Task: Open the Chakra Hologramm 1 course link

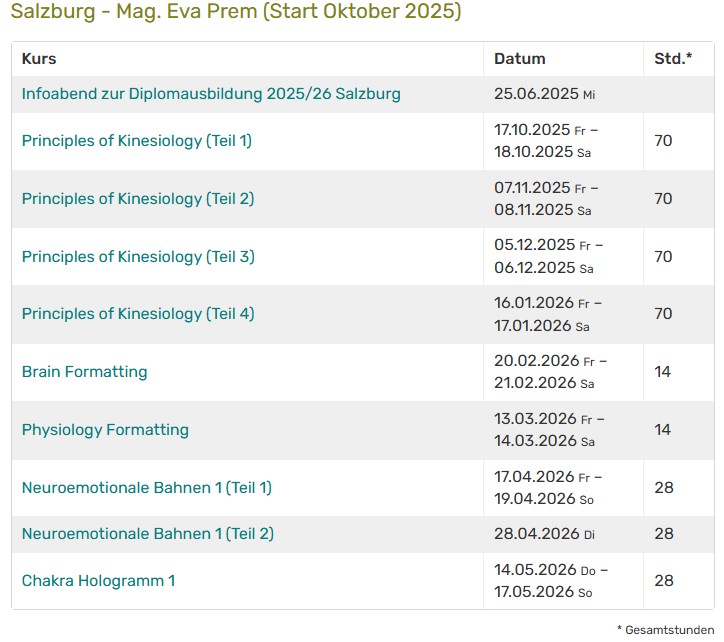Action: [98, 581]
